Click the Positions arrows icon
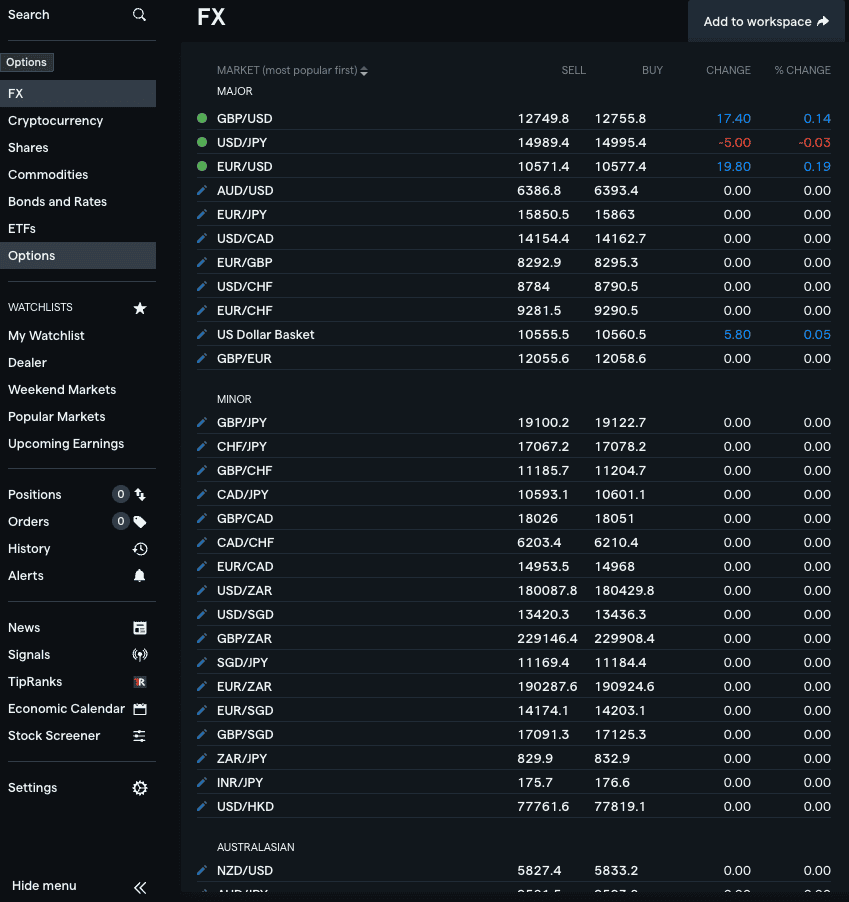The width and height of the screenshot is (849, 902). click(140, 494)
